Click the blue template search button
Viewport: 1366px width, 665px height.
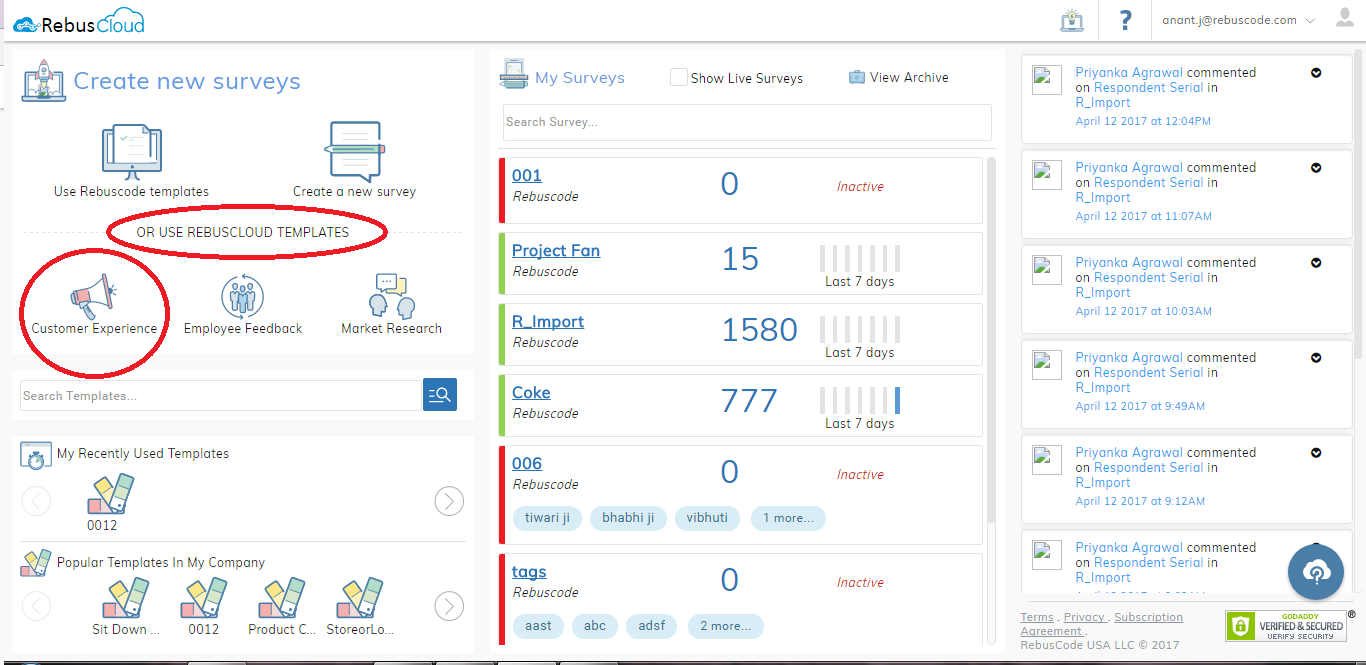click(440, 395)
